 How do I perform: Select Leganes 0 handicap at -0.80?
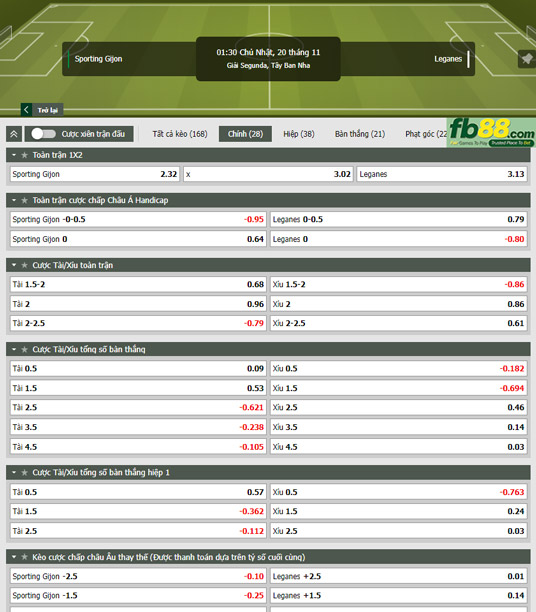coord(399,239)
